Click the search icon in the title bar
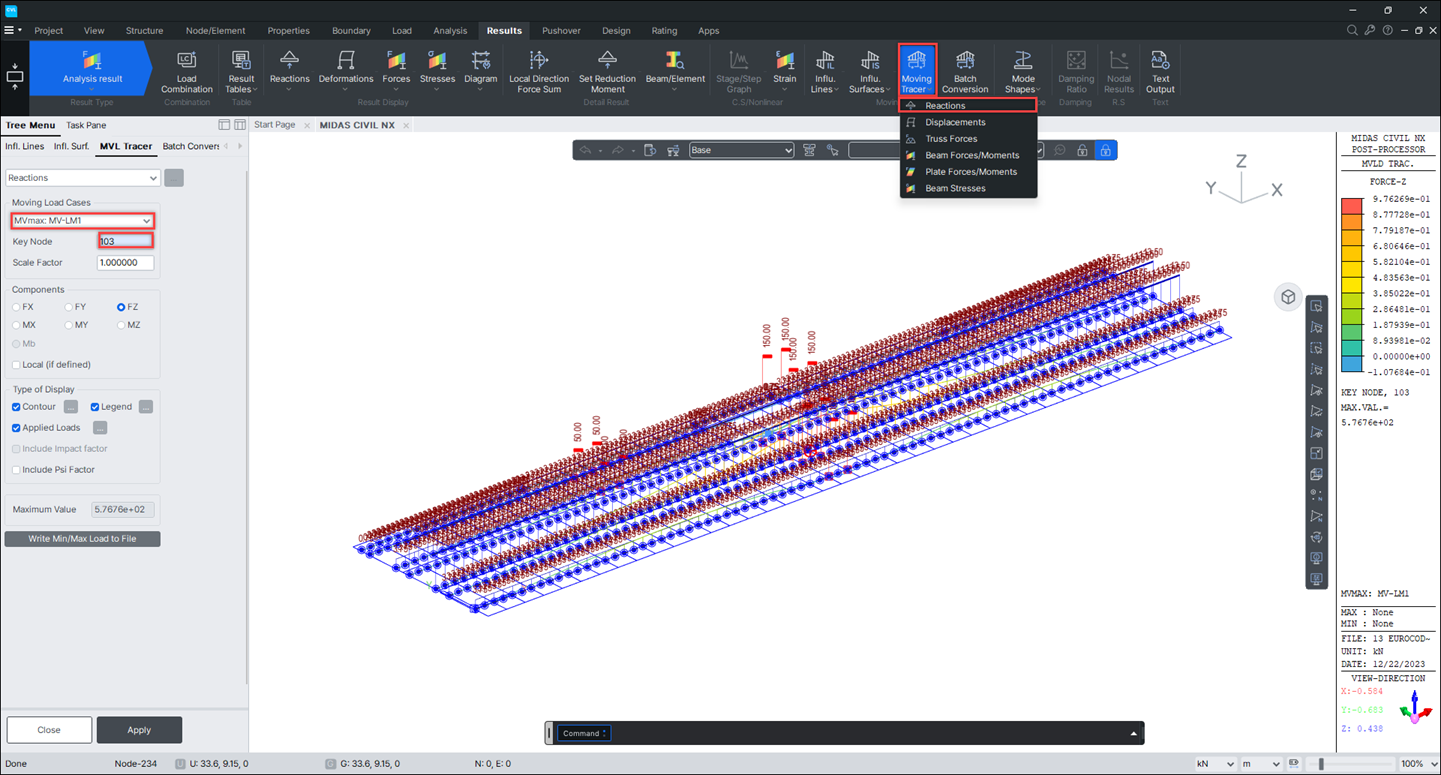Viewport: 1441px width, 775px height. coord(1352,31)
